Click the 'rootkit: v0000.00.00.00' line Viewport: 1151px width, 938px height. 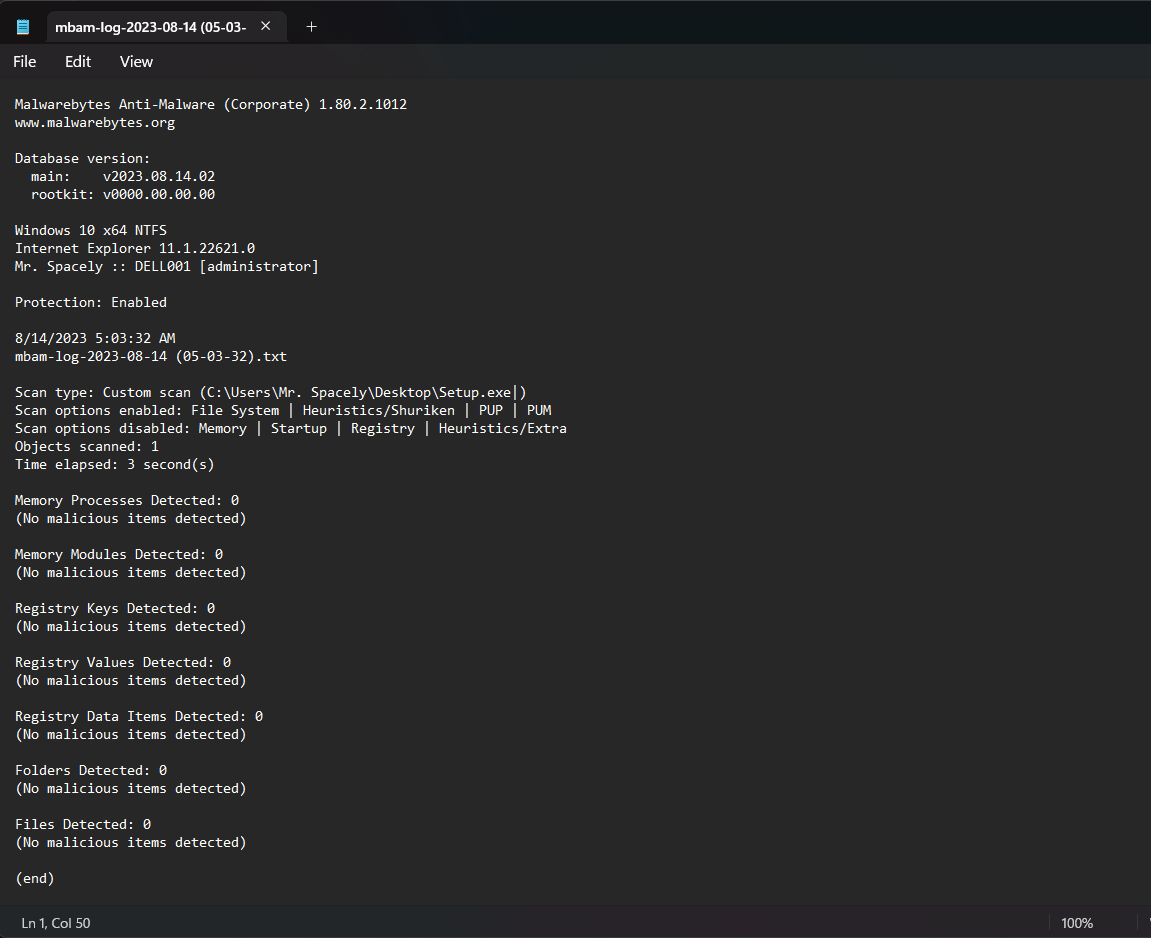coord(123,194)
